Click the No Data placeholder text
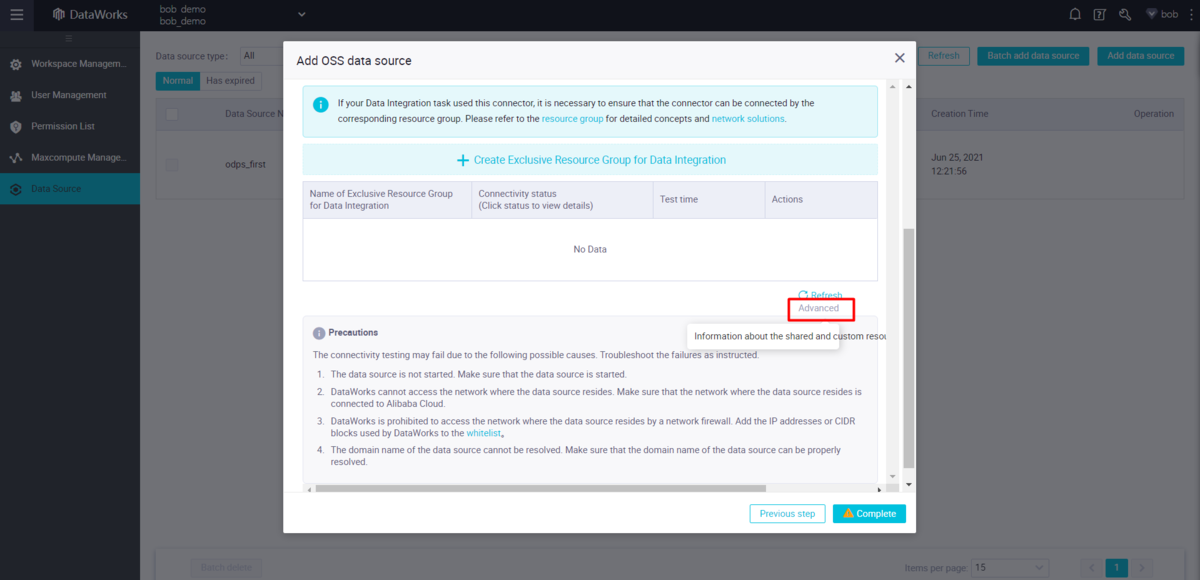Screen dimensions: 1200x580 [x=590, y=249]
